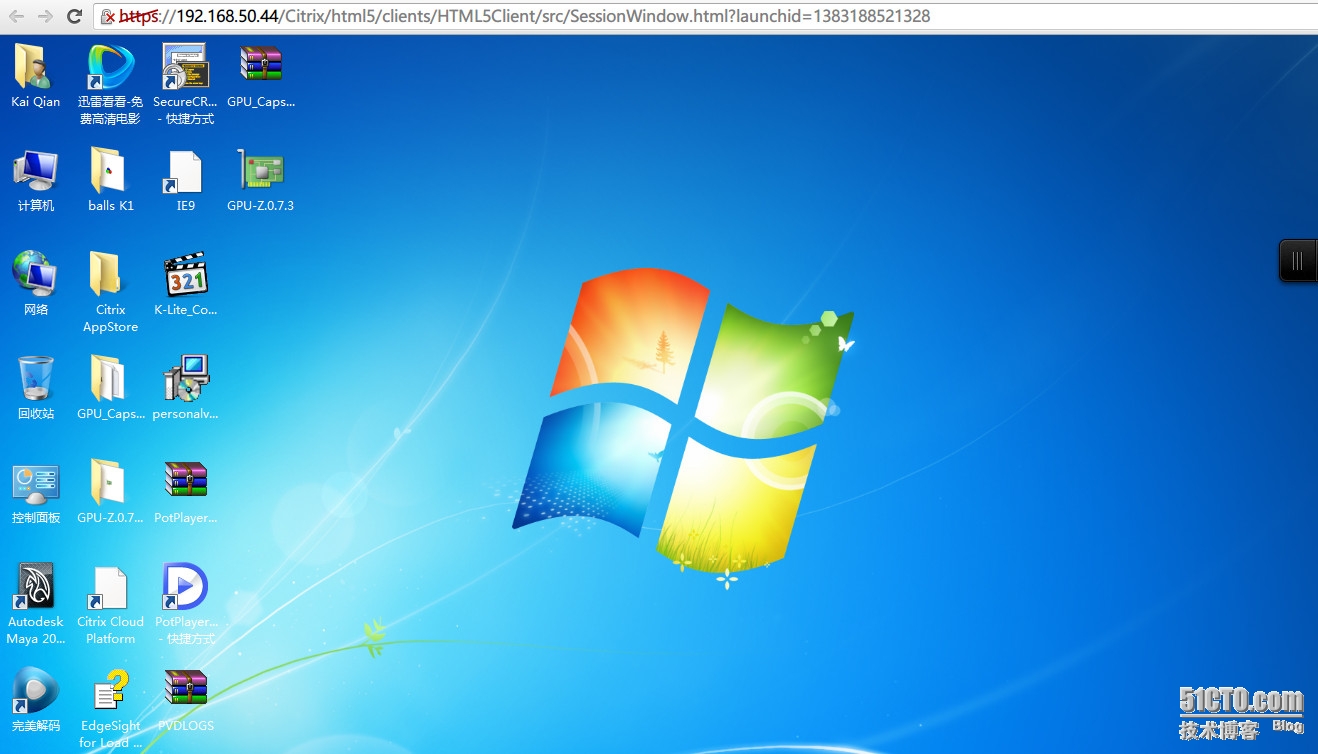This screenshot has width=1318, height=754.
Task: Open the 网络 network icon
Action: tap(35, 274)
